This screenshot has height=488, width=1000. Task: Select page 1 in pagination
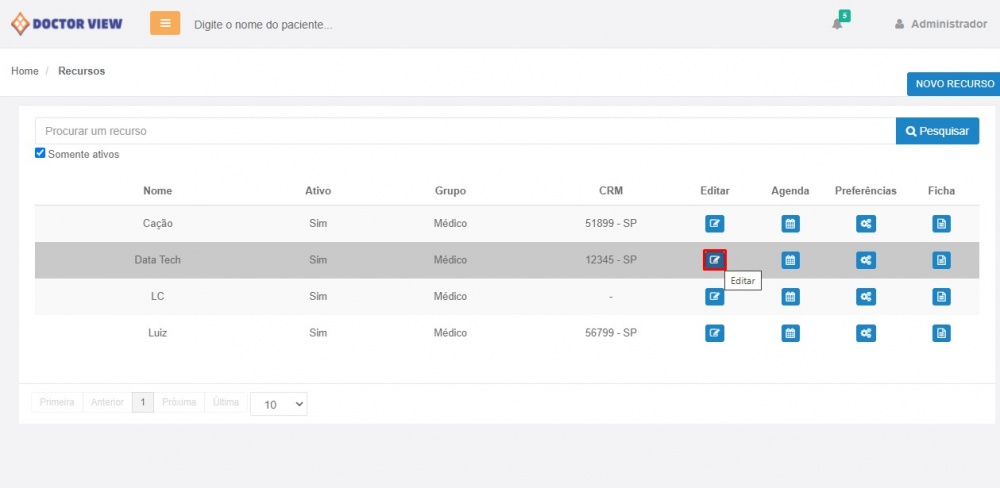[x=143, y=402]
